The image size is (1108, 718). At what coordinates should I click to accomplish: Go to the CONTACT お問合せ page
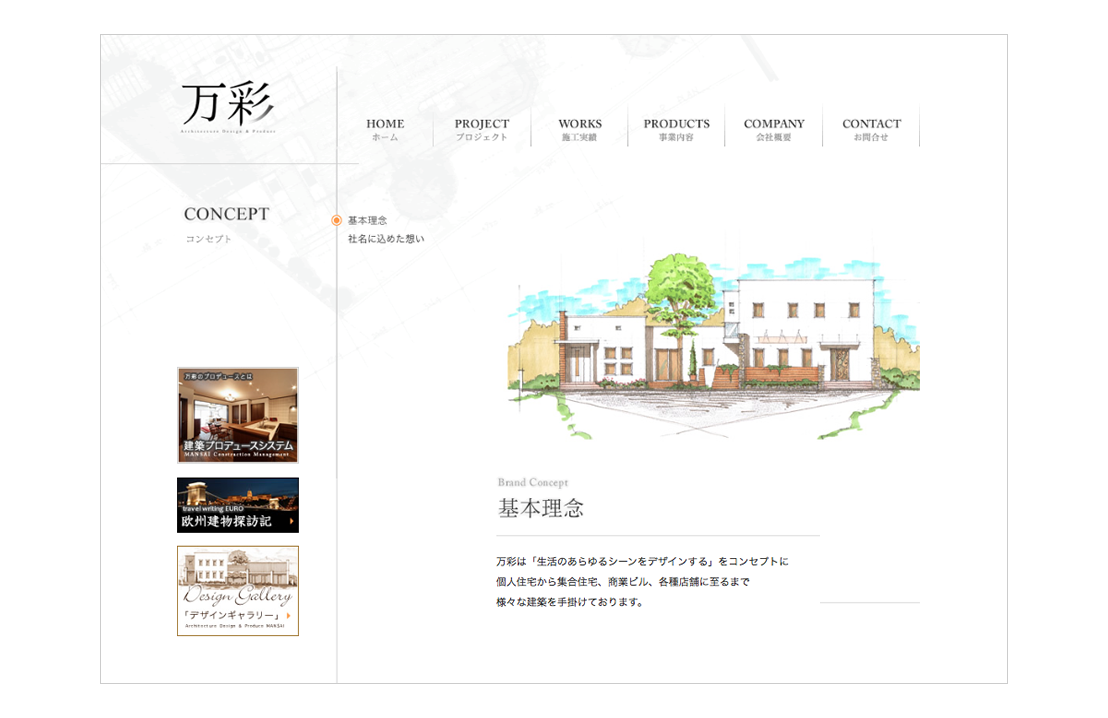point(871,129)
